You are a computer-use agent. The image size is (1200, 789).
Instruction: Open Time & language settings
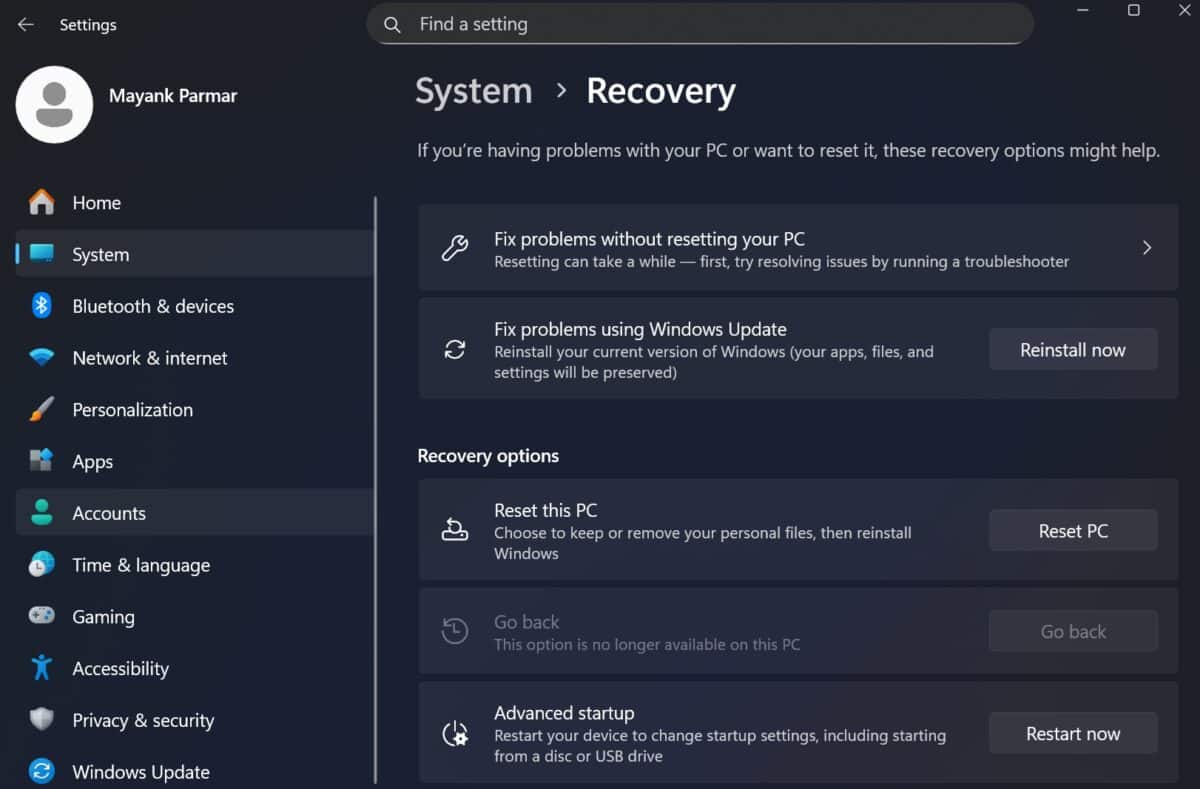[195, 565]
